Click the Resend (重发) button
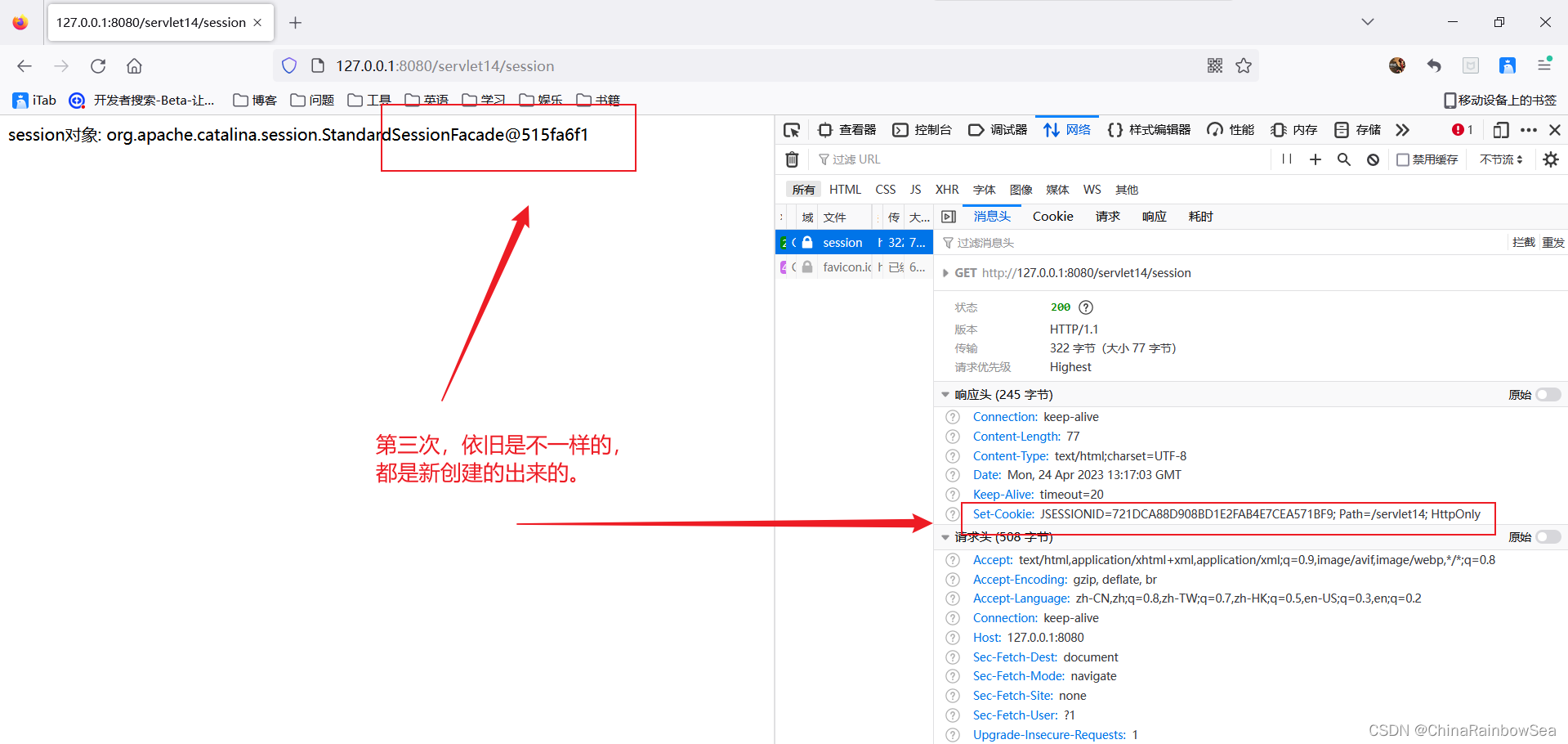Screen dimensions: 1568x744 1553,243
